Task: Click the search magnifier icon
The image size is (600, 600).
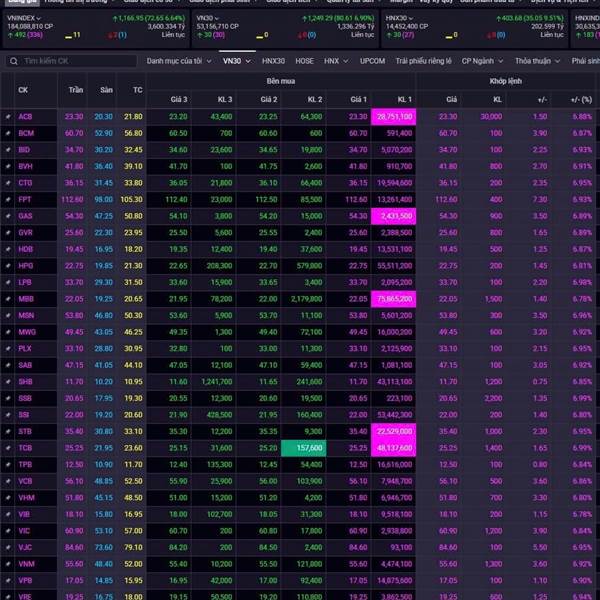Action: (x=14, y=61)
